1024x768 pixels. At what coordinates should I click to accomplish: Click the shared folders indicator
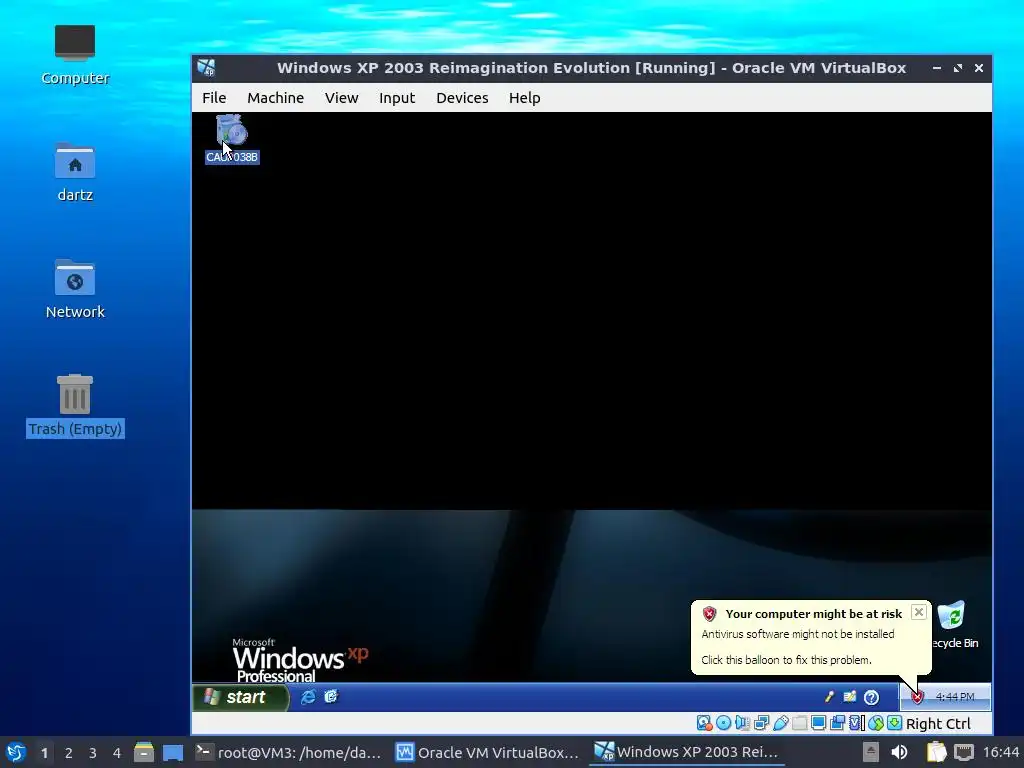(x=799, y=723)
